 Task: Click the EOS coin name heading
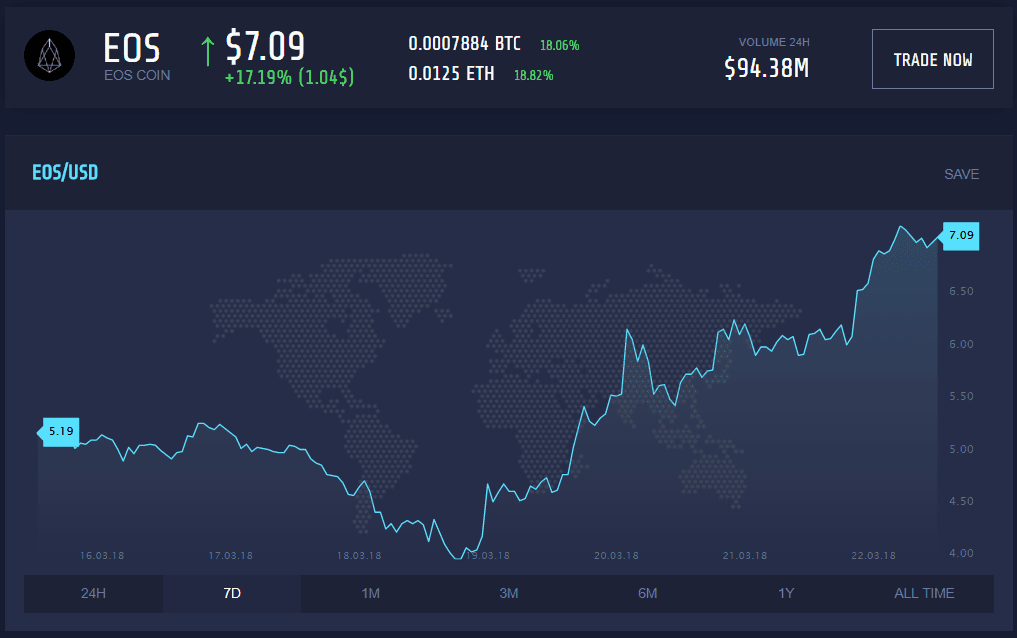coord(132,49)
